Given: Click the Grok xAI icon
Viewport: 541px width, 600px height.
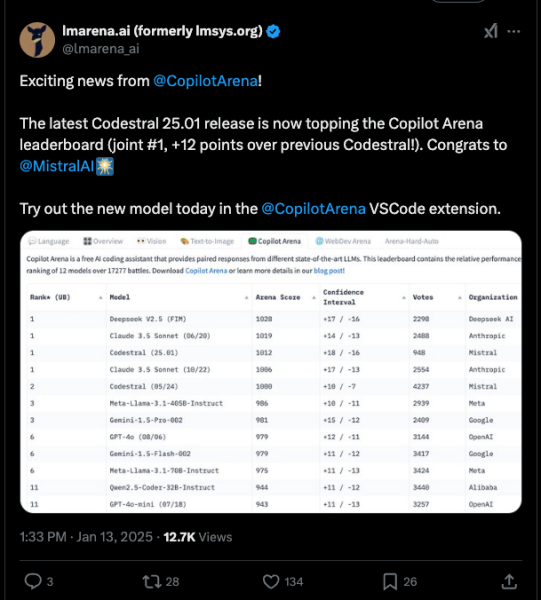Looking at the screenshot, I should [491, 31].
